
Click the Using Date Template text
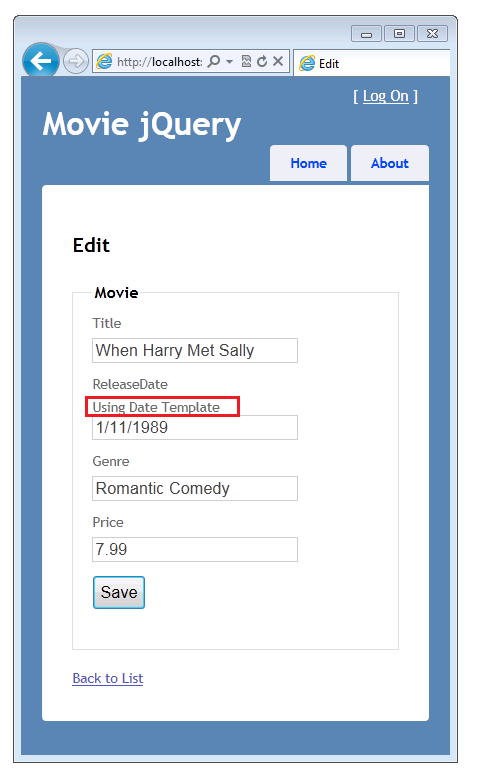(x=156, y=407)
